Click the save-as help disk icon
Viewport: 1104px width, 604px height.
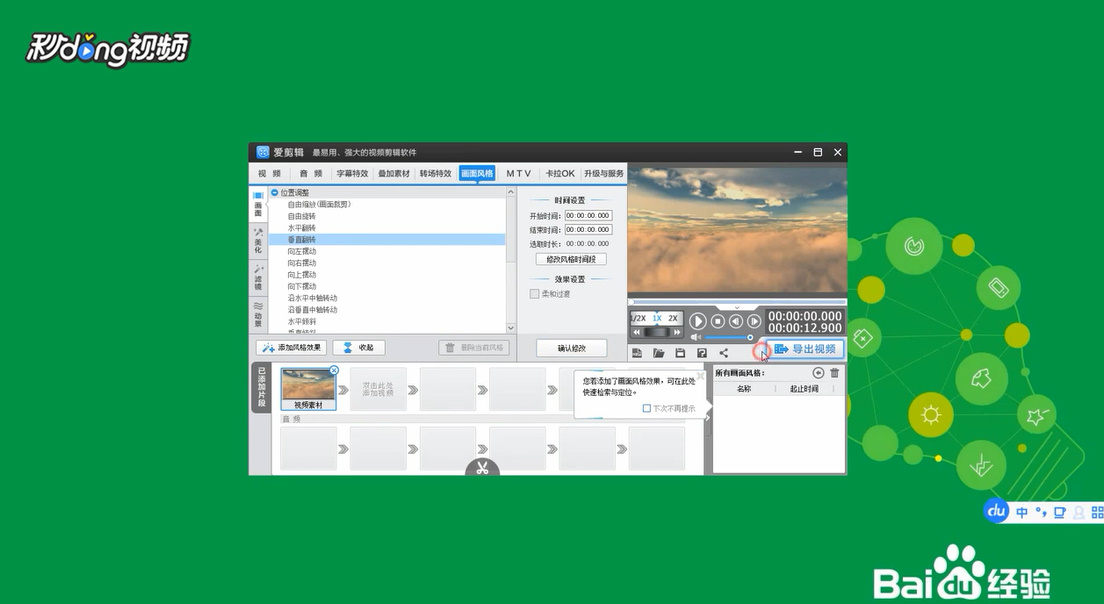point(702,353)
